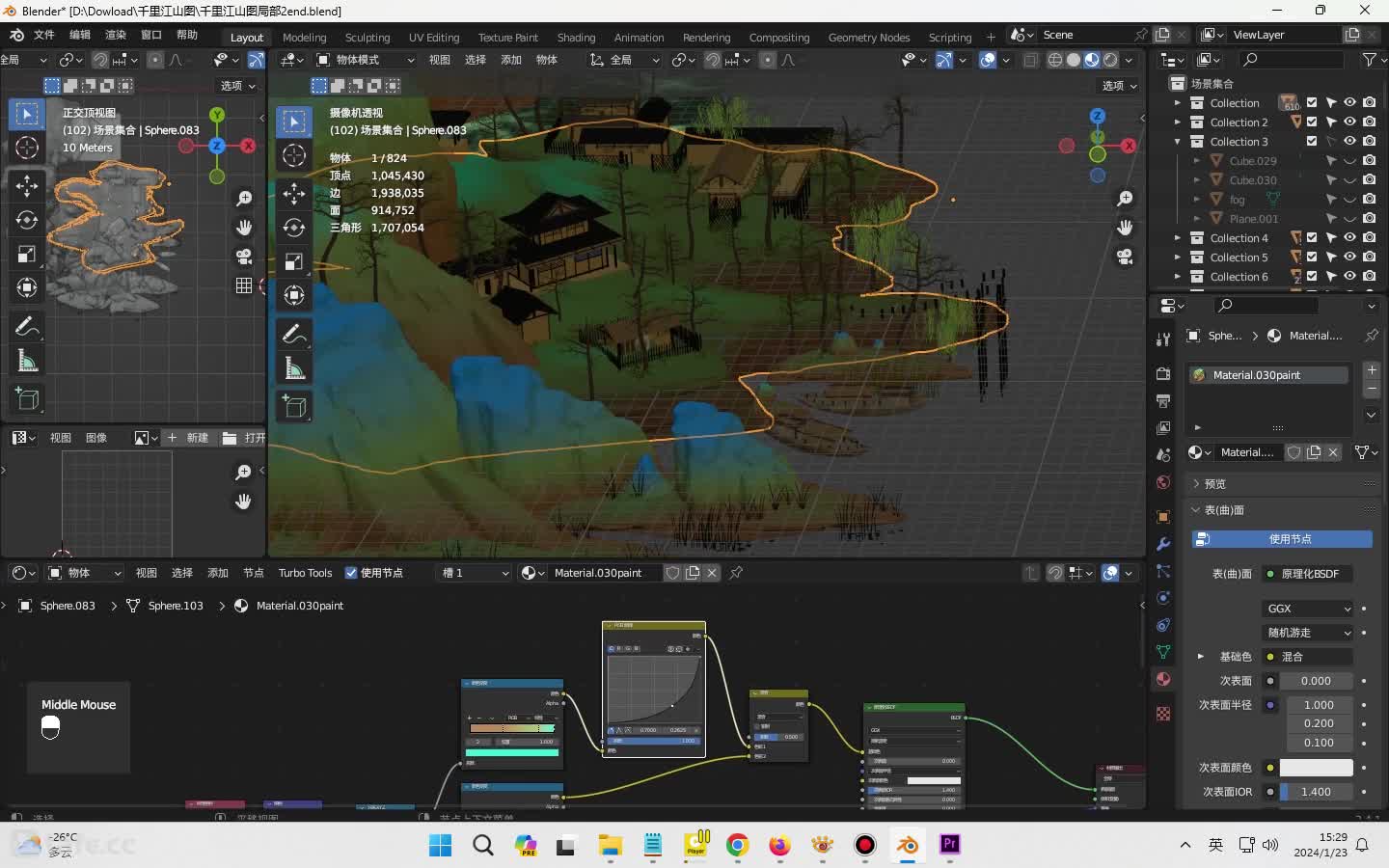Toggle orthographic grid icon in top view
1389x868 pixels.
pyautogui.click(x=244, y=285)
